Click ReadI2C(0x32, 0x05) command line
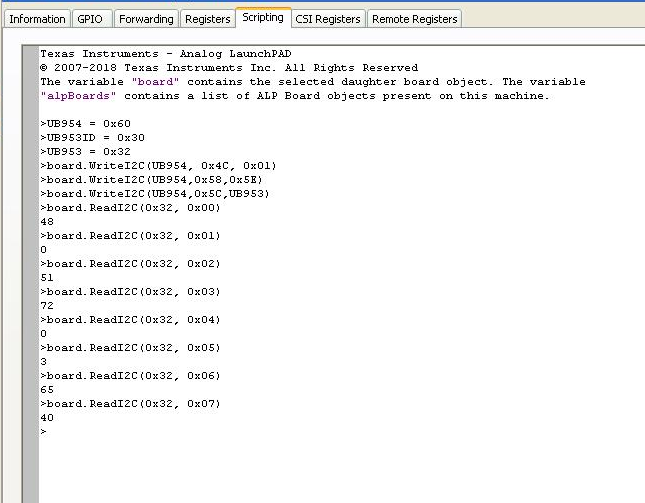This screenshot has width=645, height=503. pyautogui.click(x=130, y=348)
